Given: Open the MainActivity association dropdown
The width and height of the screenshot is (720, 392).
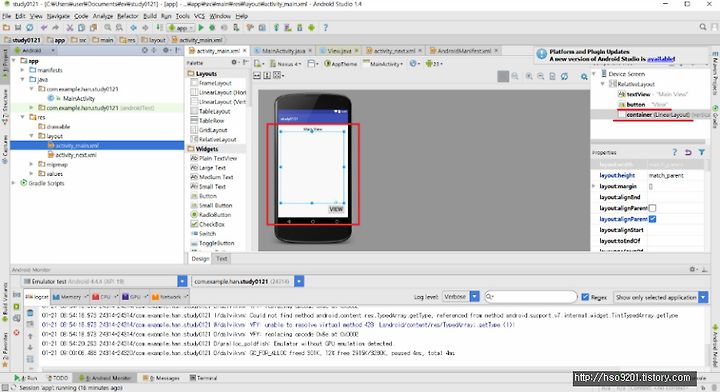Looking at the screenshot, I should coord(383,64).
